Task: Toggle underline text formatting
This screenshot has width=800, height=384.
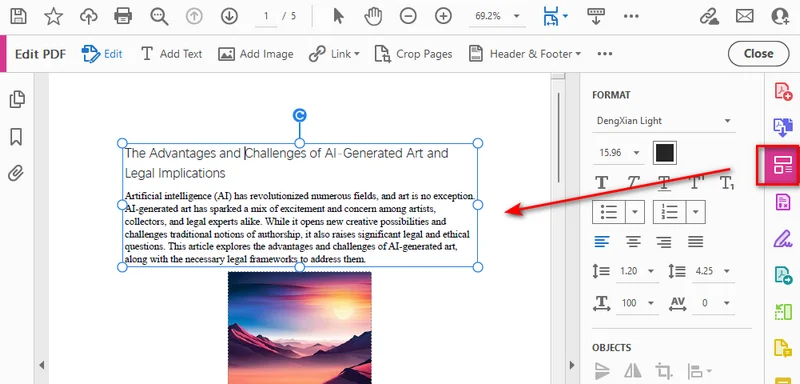Action: [664, 183]
